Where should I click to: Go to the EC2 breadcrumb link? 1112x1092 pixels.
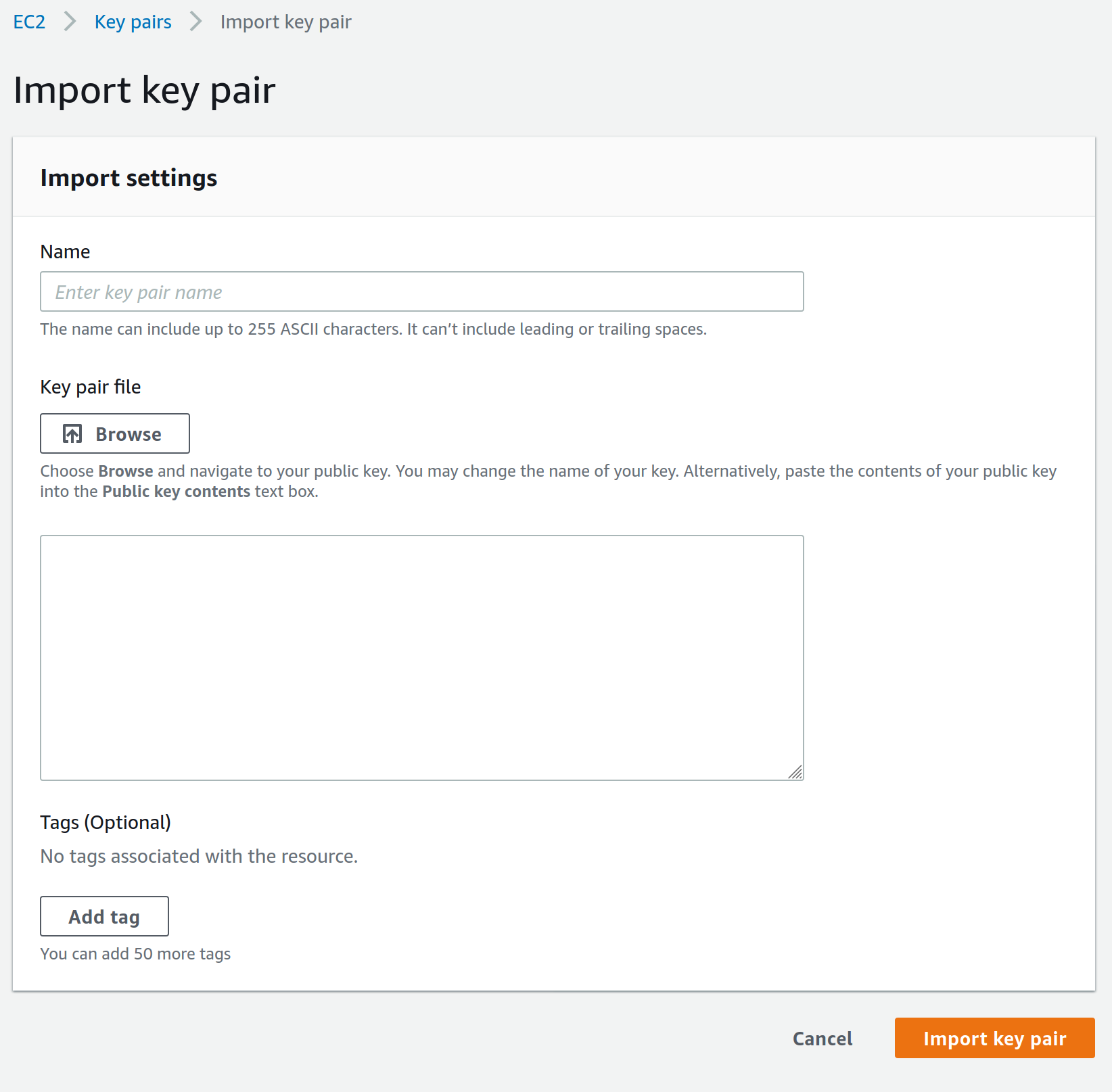tap(29, 22)
